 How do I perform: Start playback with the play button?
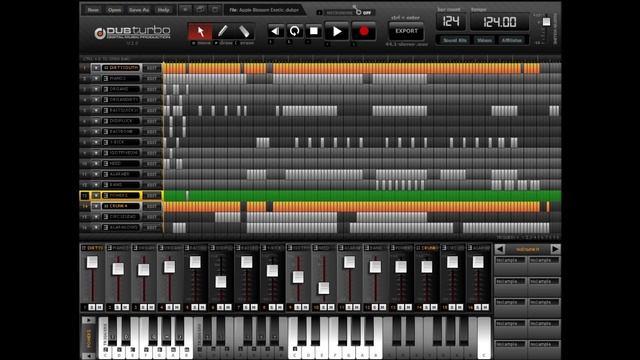pyautogui.click(x=337, y=31)
